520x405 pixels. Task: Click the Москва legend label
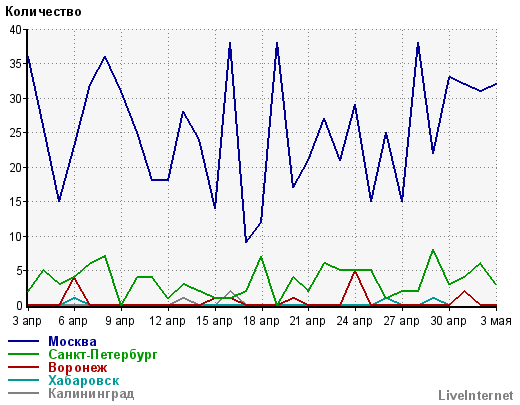point(72,341)
